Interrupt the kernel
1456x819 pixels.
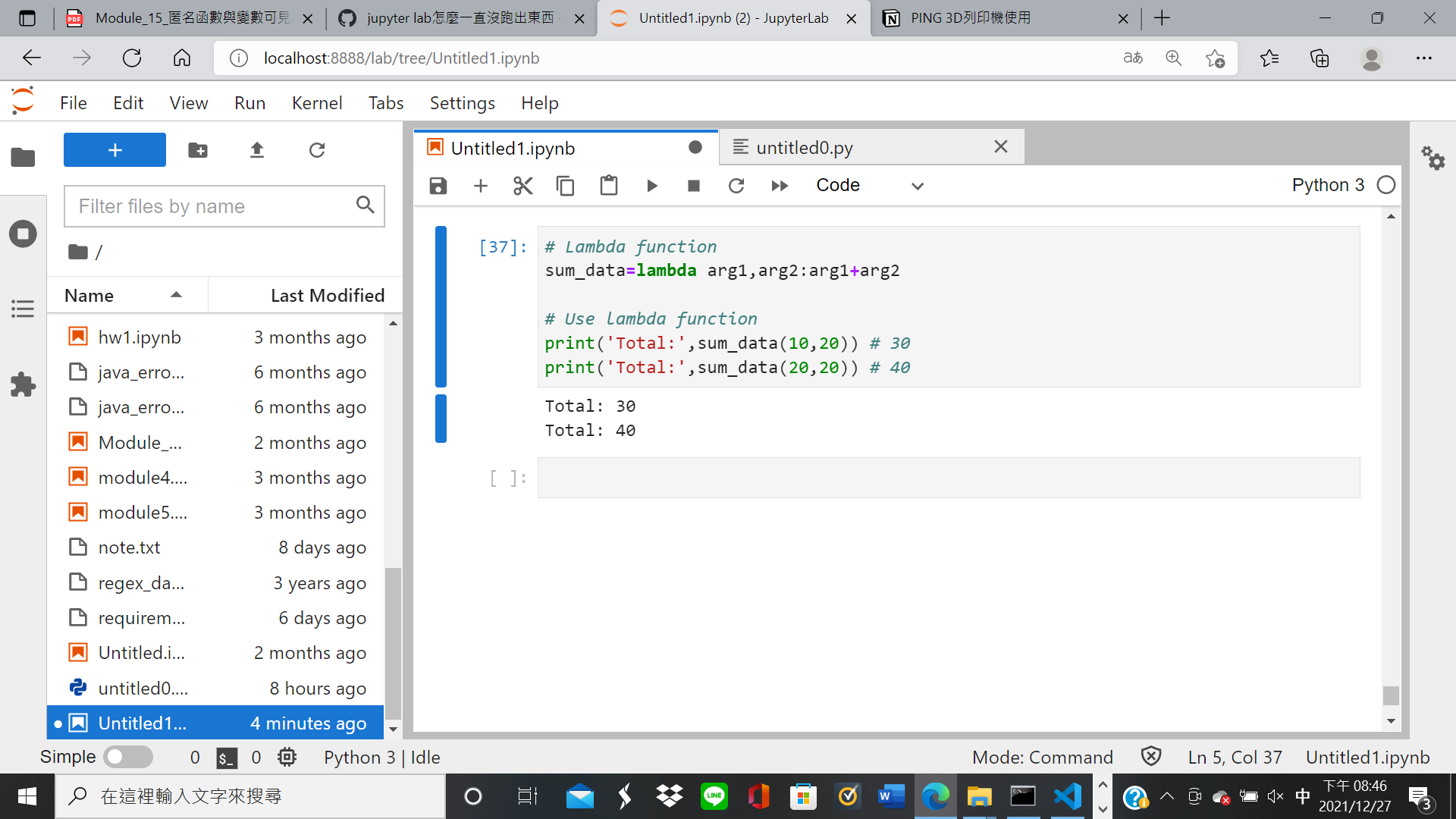693,185
